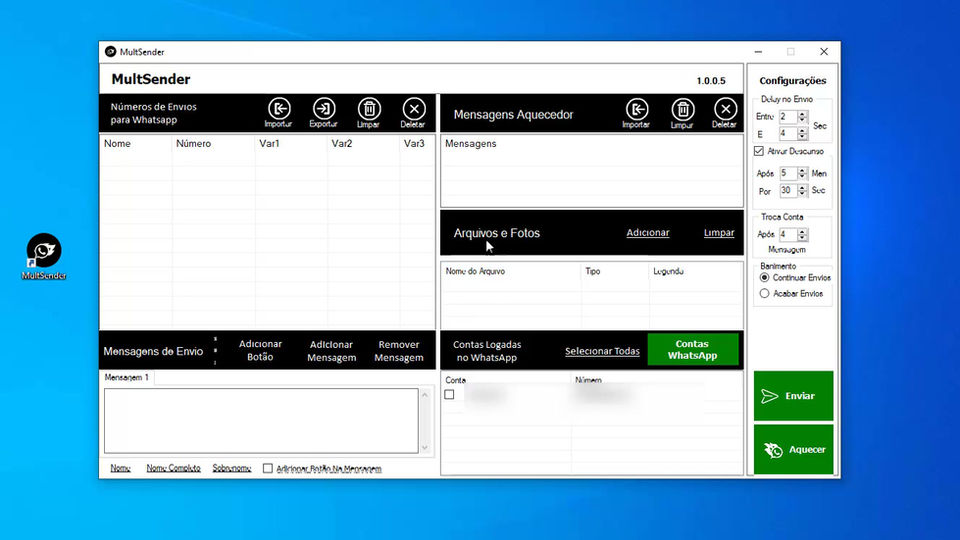
Task: Delete selected number with Deletar icon
Action: point(413,113)
